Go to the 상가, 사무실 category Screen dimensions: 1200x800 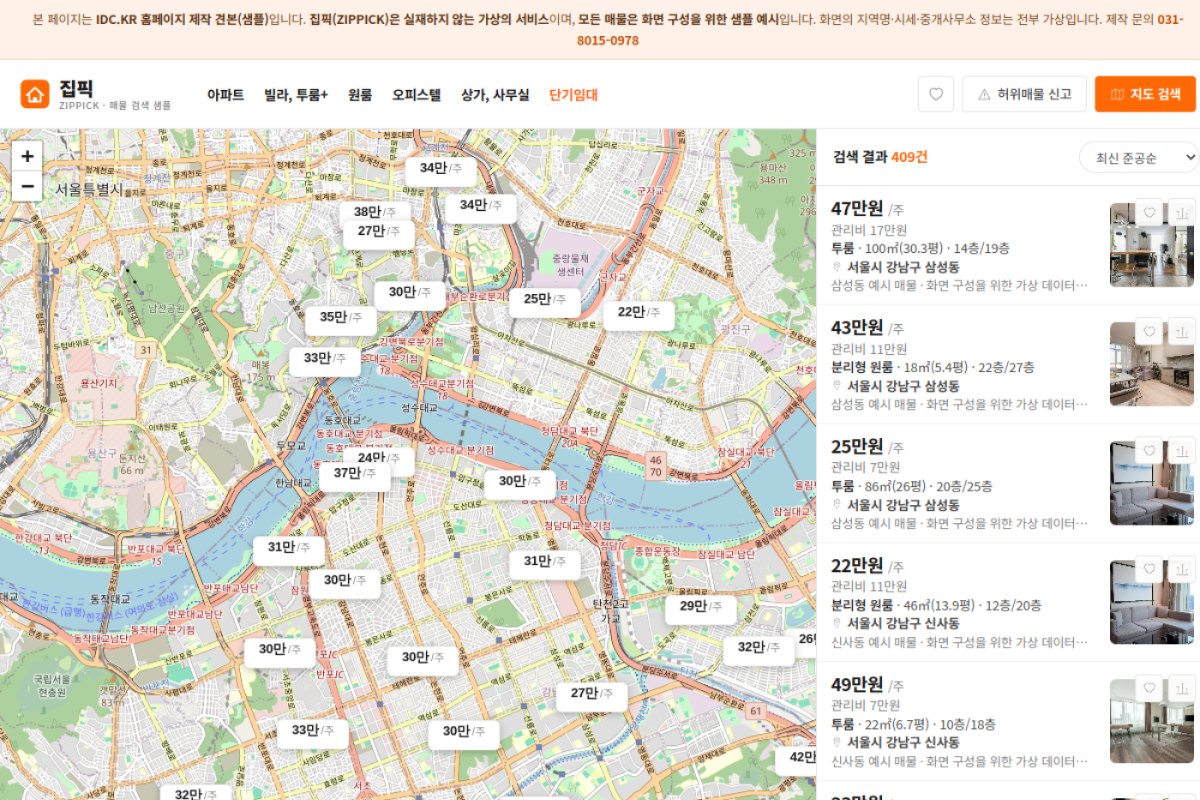495,95
